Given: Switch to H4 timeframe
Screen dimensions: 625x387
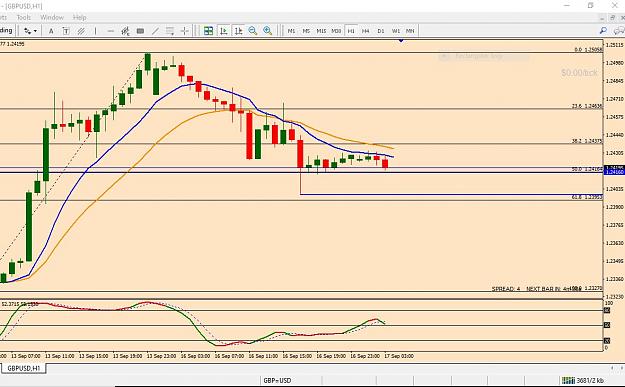Looking at the screenshot, I should click(x=366, y=31).
